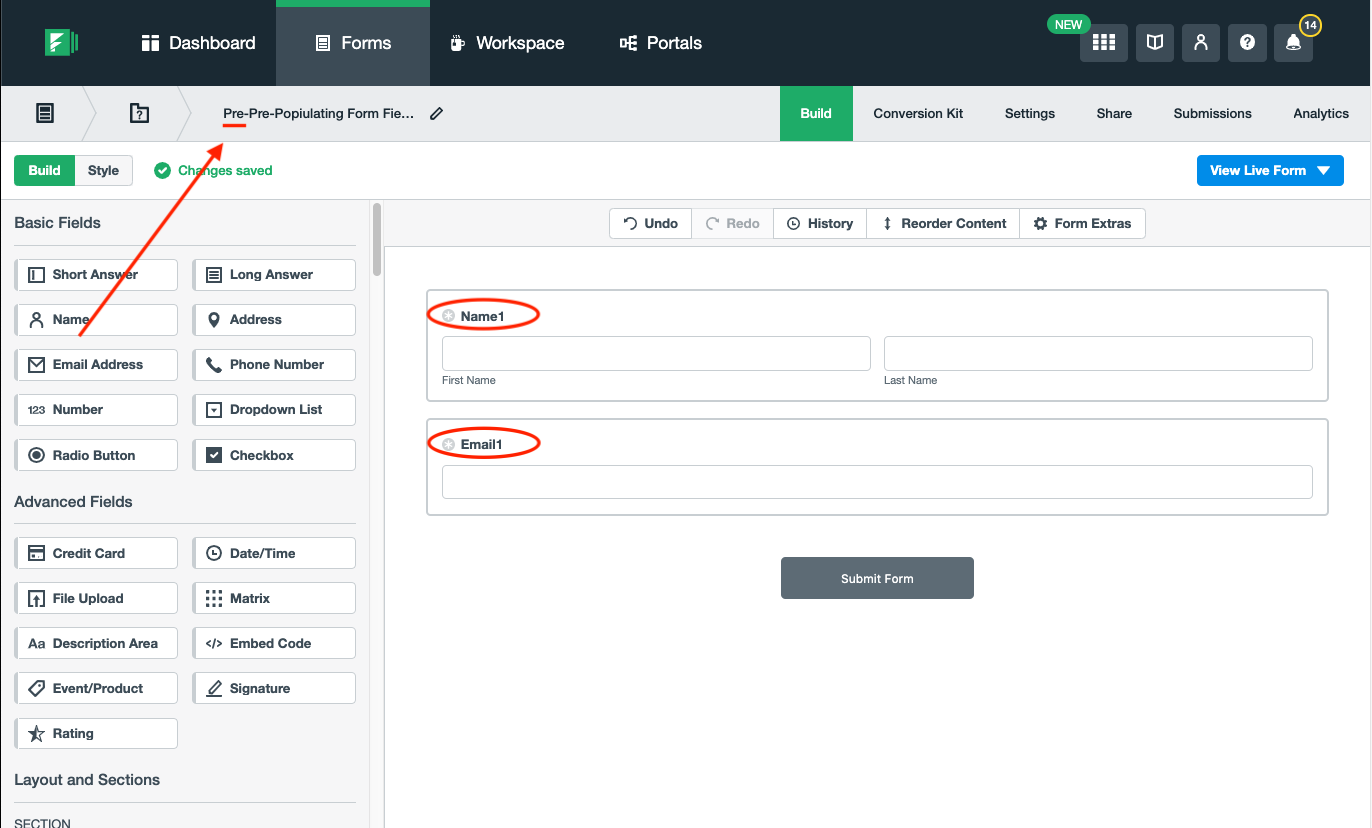Open the user account icon
Screen dimensions: 1372x828
[x=1201, y=43]
